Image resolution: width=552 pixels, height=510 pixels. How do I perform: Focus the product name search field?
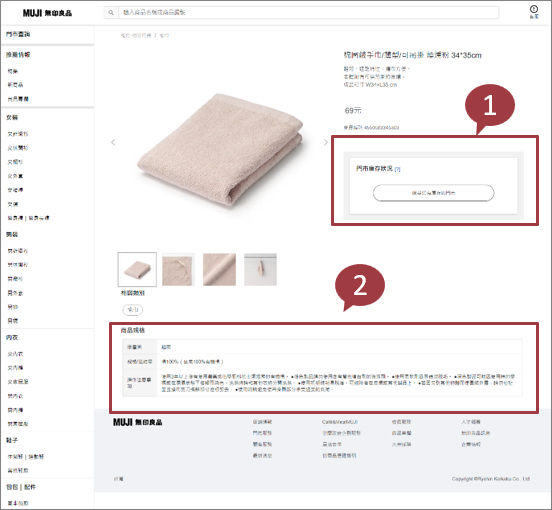coord(308,13)
